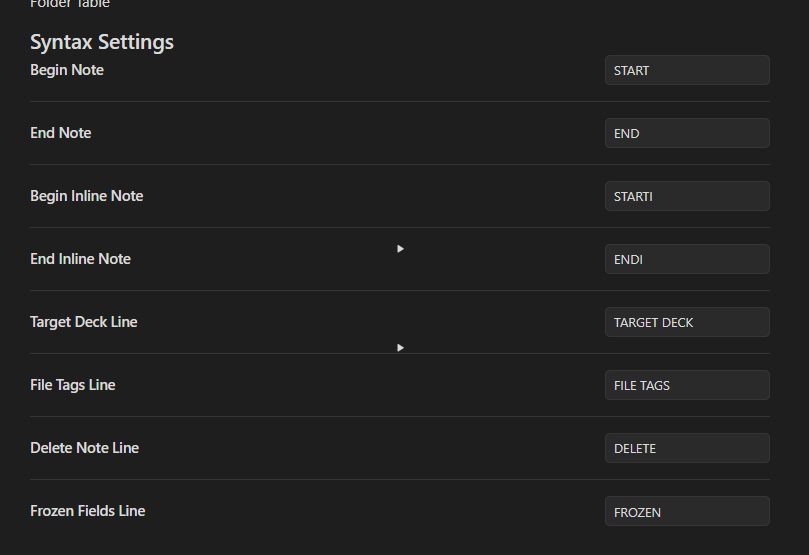Image resolution: width=809 pixels, height=555 pixels.
Task: Focus the Begin Inline Note STARTI field
Action: (687, 196)
